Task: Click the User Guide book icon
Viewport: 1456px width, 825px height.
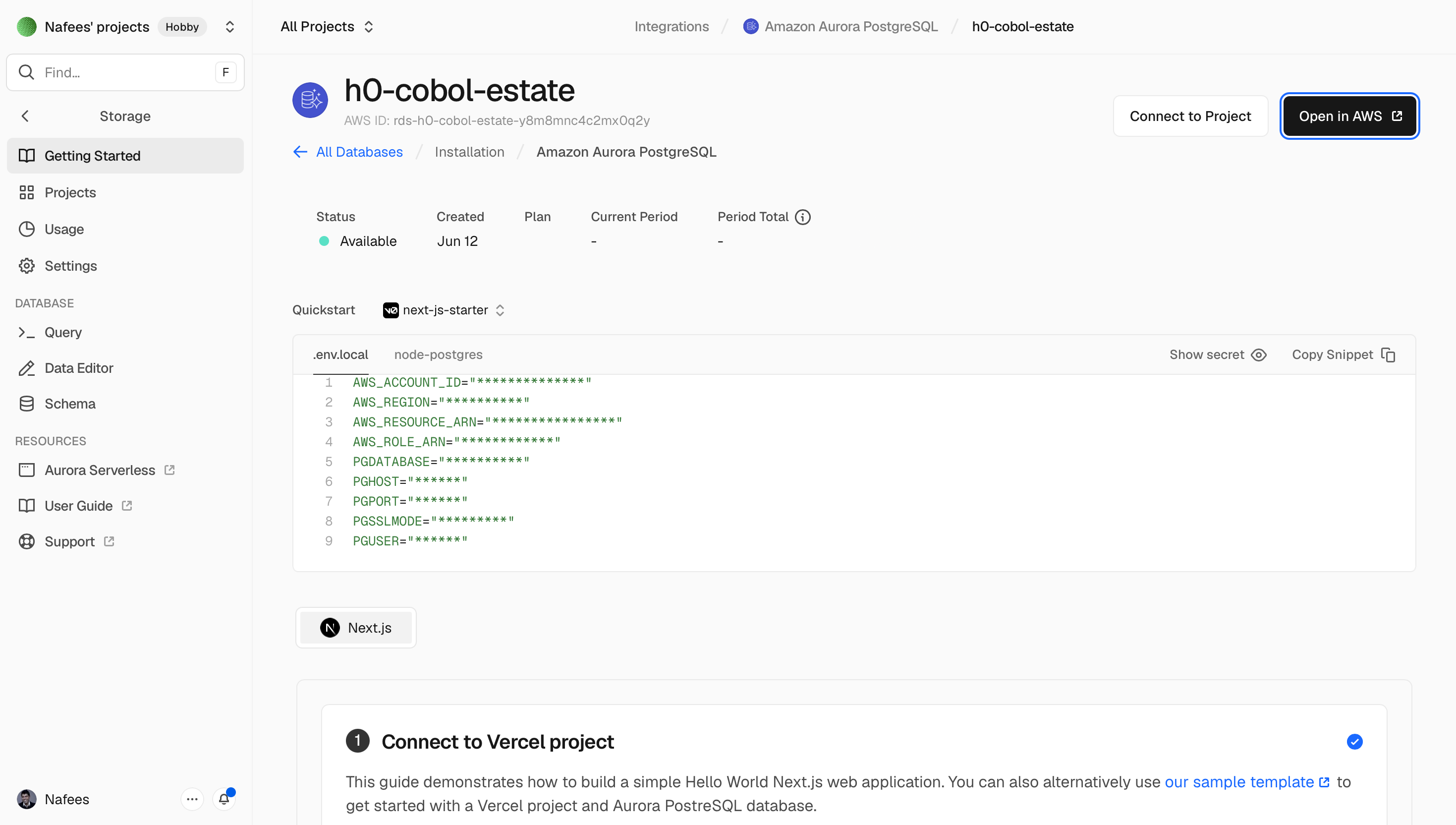Action: (27, 505)
